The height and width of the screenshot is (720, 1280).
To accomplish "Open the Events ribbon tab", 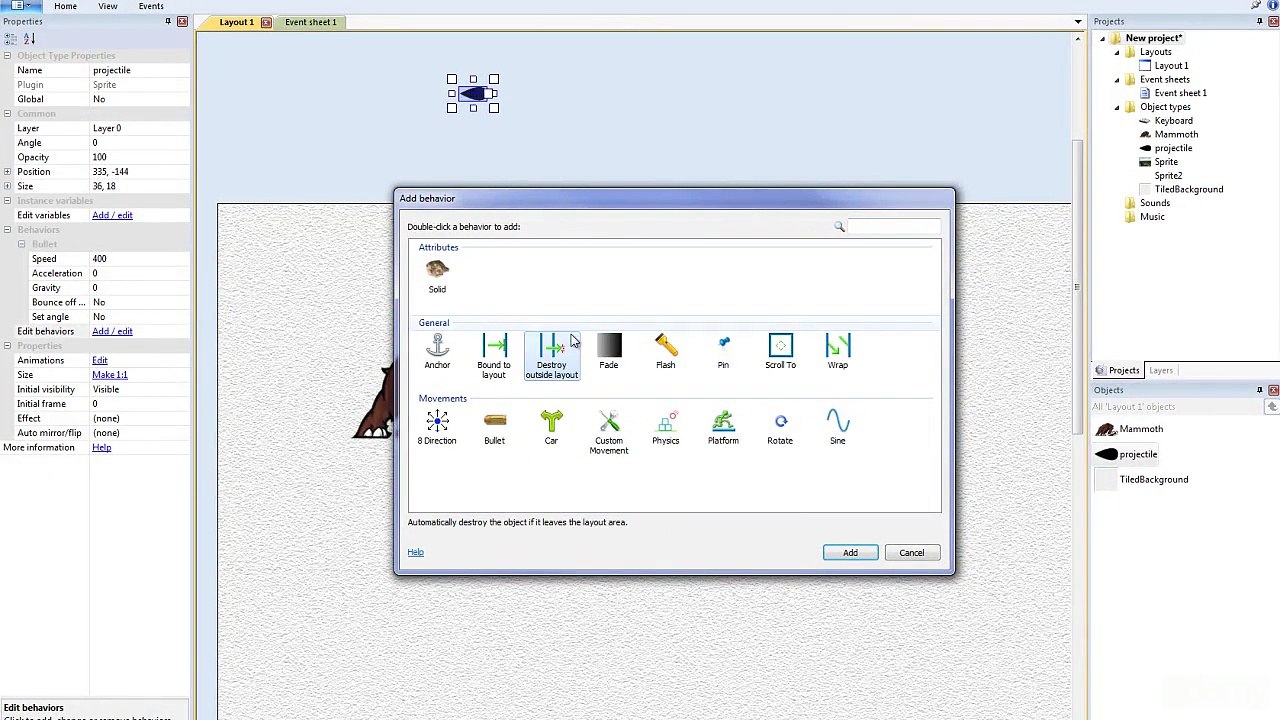I will coord(151,6).
